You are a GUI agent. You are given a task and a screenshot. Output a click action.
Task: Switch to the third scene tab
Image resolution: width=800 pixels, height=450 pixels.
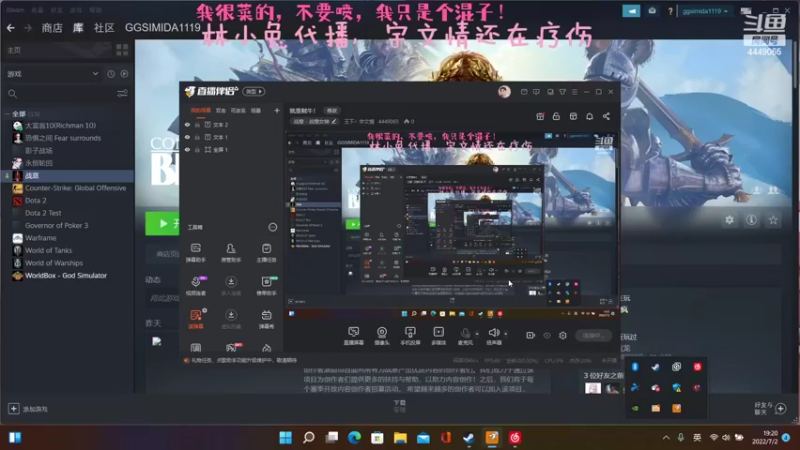pos(238,110)
